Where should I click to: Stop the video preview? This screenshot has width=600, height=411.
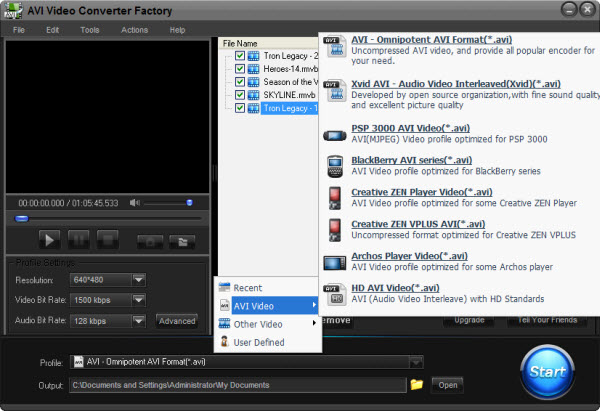[x=108, y=240]
